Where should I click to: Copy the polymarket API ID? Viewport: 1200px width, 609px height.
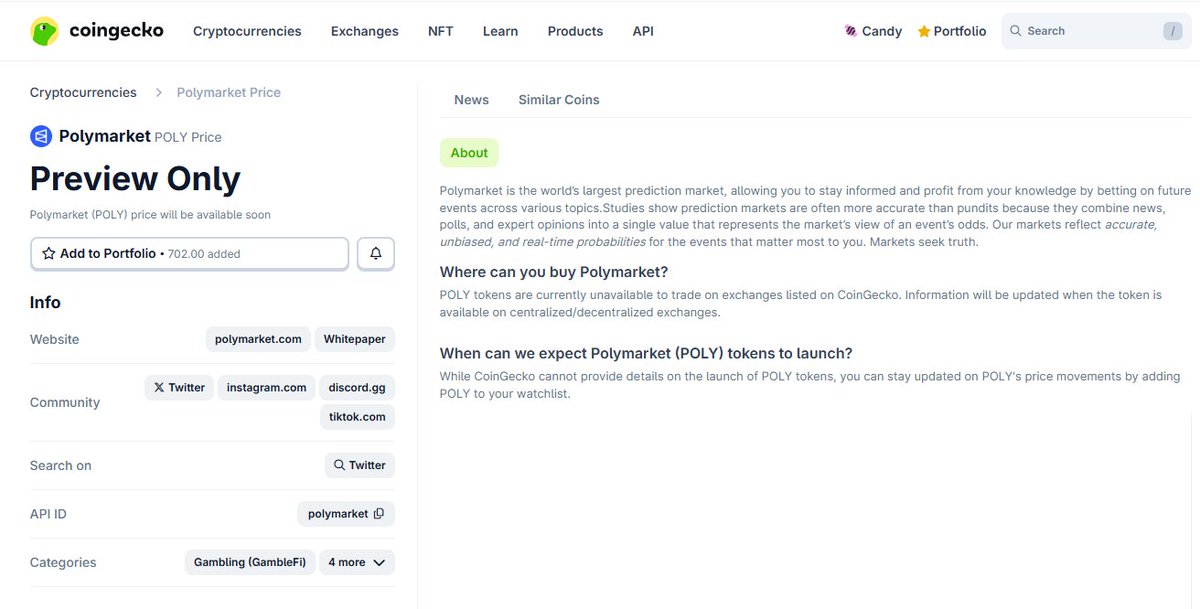pos(379,514)
